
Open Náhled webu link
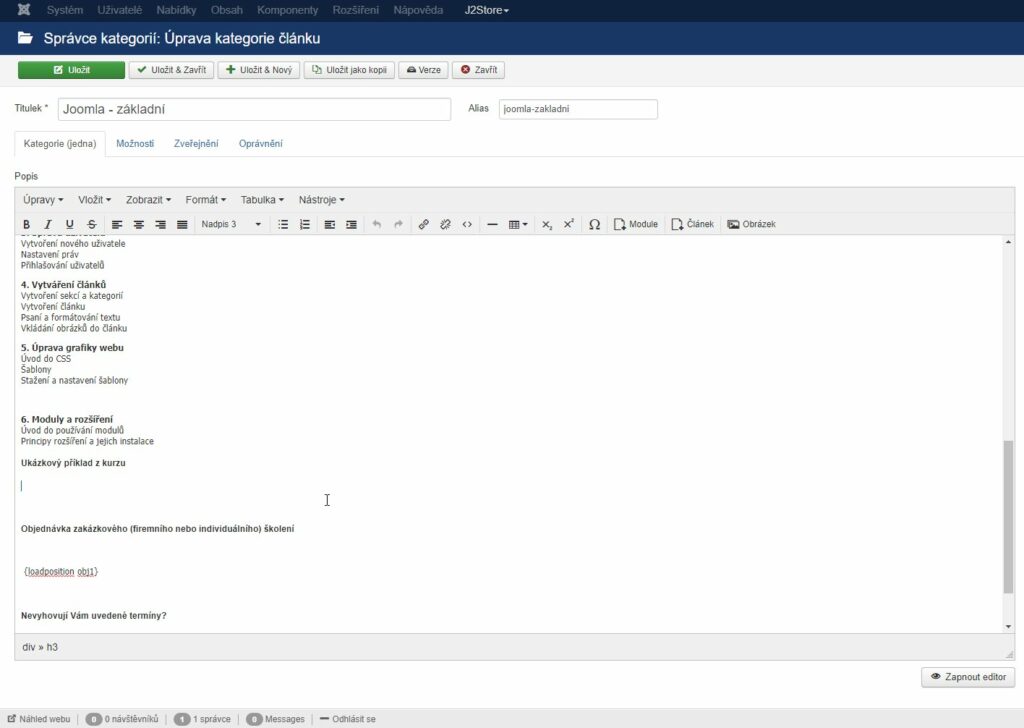[x=39, y=719]
